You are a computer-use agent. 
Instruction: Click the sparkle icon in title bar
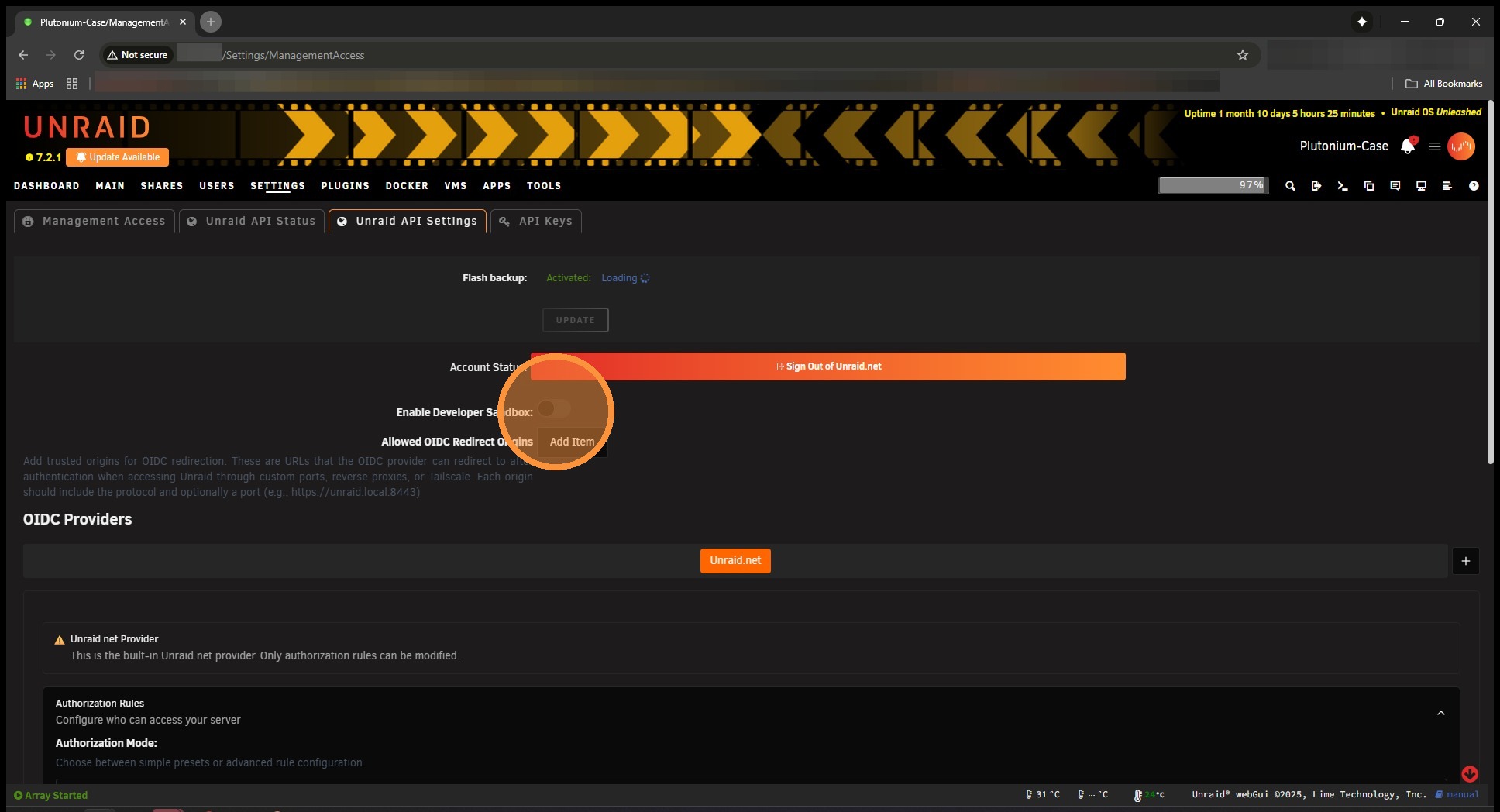click(1362, 22)
